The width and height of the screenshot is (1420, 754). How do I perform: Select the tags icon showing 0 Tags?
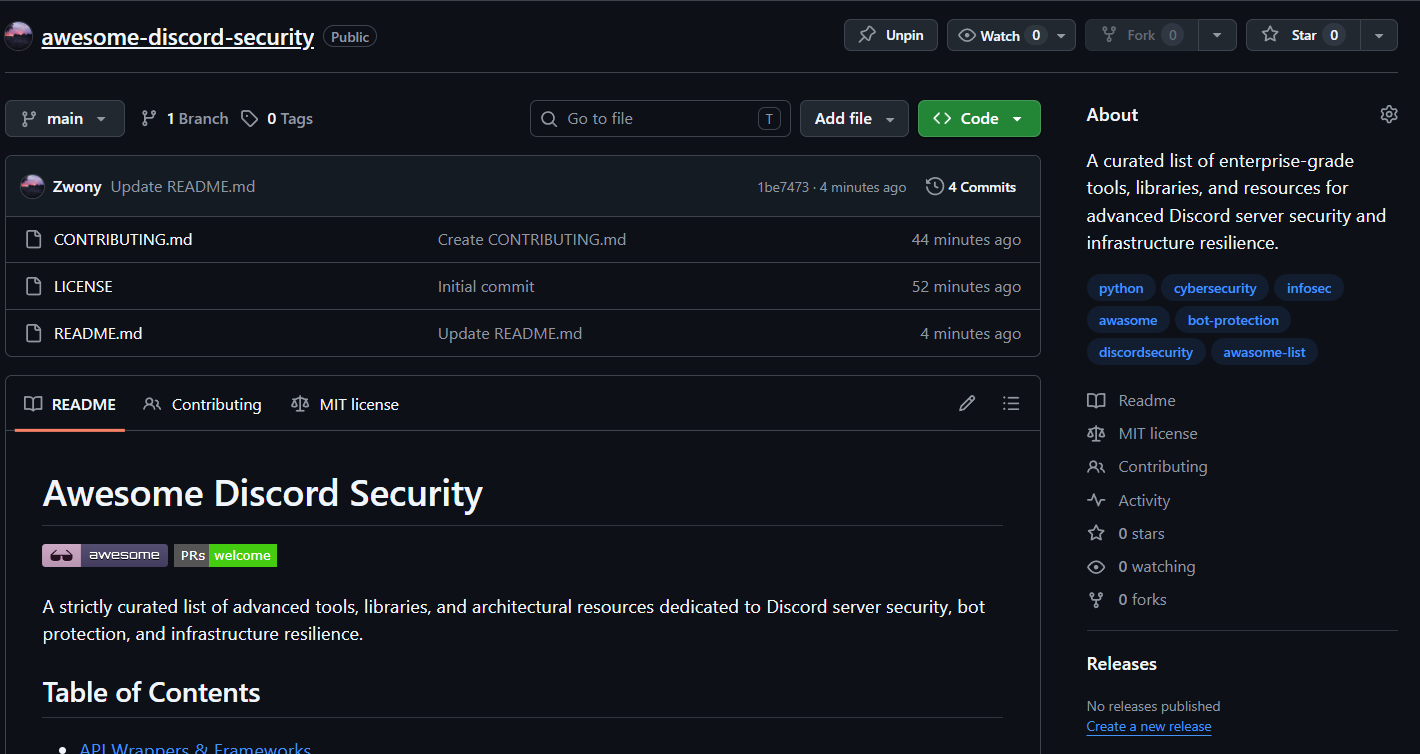(x=249, y=118)
